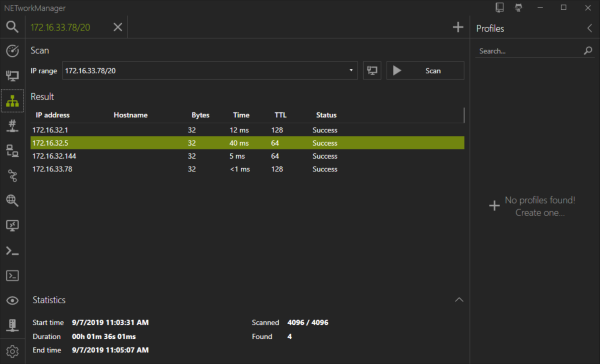Select row 172.16.32.1
600x364 pixels.
(247, 130)
